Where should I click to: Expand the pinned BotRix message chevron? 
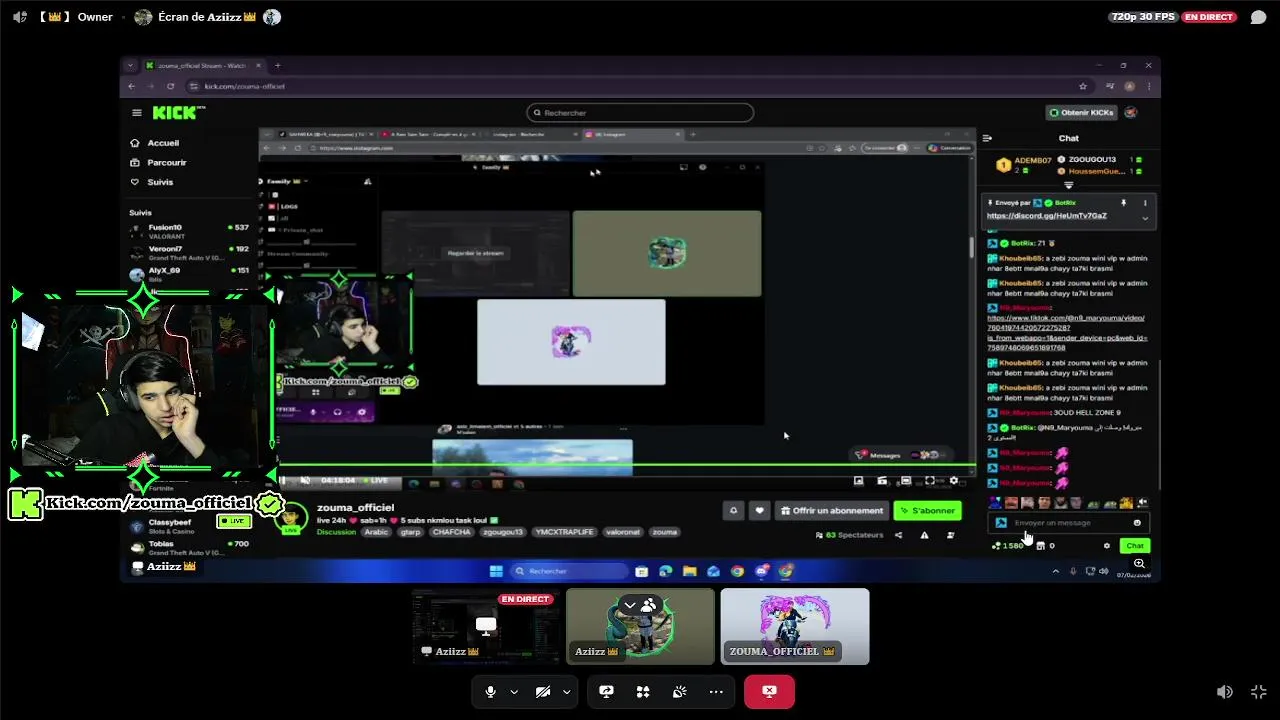click(1145, 217)
